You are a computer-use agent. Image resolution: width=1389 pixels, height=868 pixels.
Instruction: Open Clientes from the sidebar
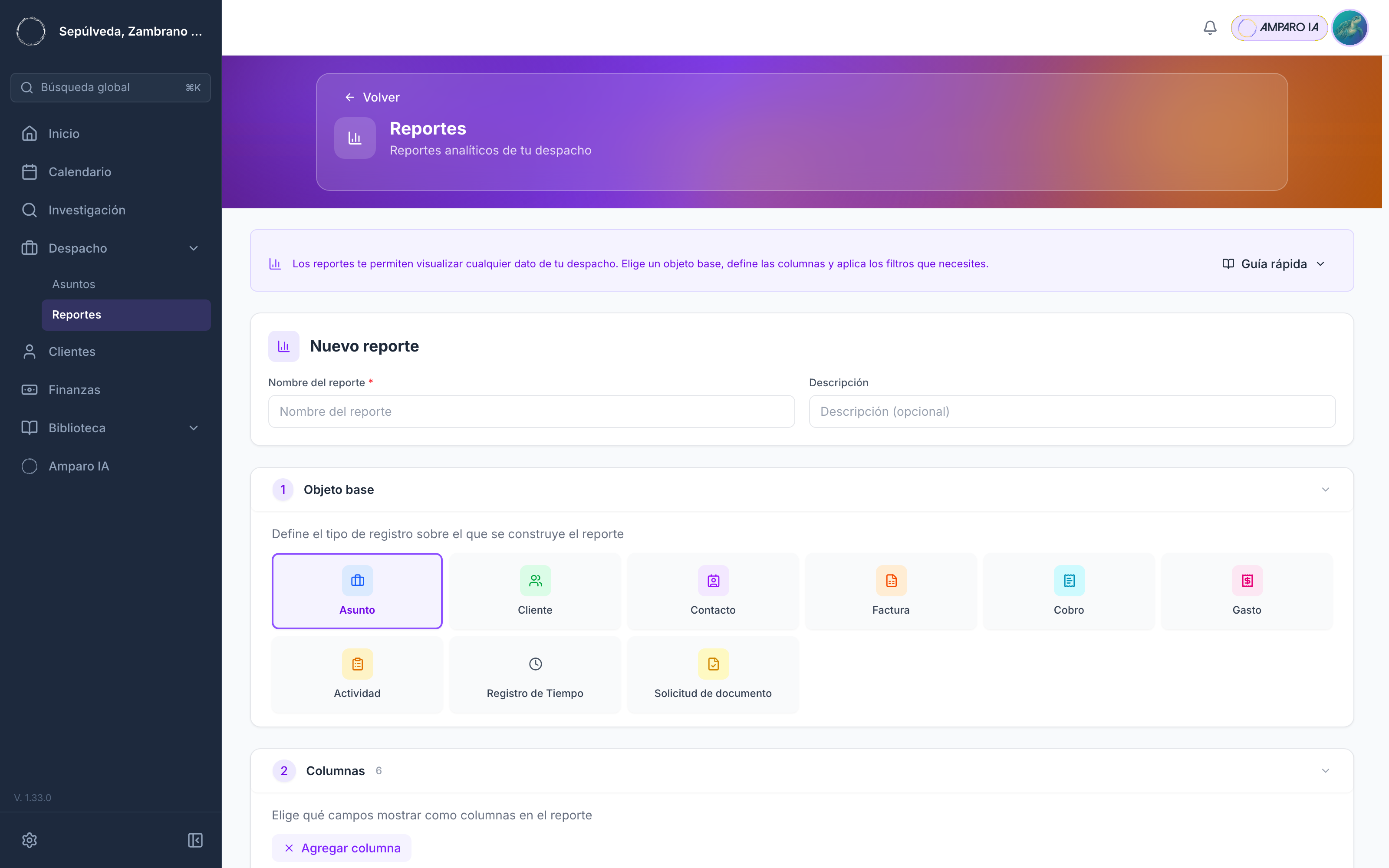point(111,352)
